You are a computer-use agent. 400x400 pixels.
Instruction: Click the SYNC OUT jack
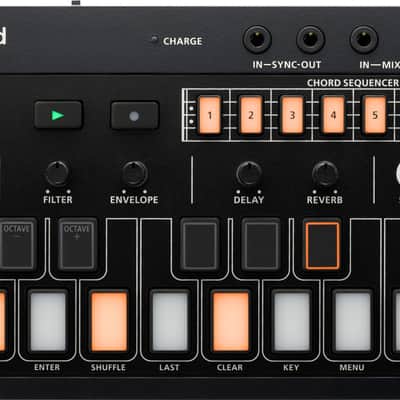310,39
